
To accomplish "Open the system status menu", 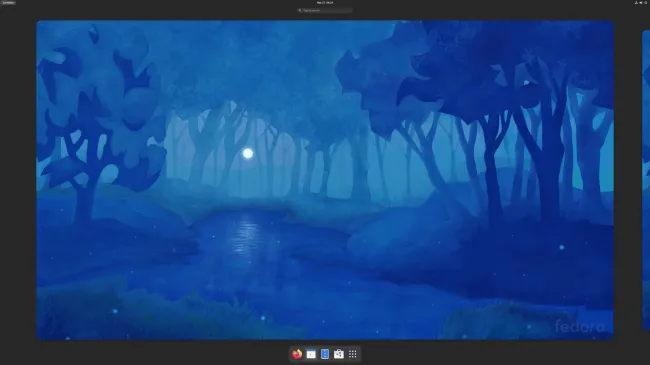I will pos(641,2).
